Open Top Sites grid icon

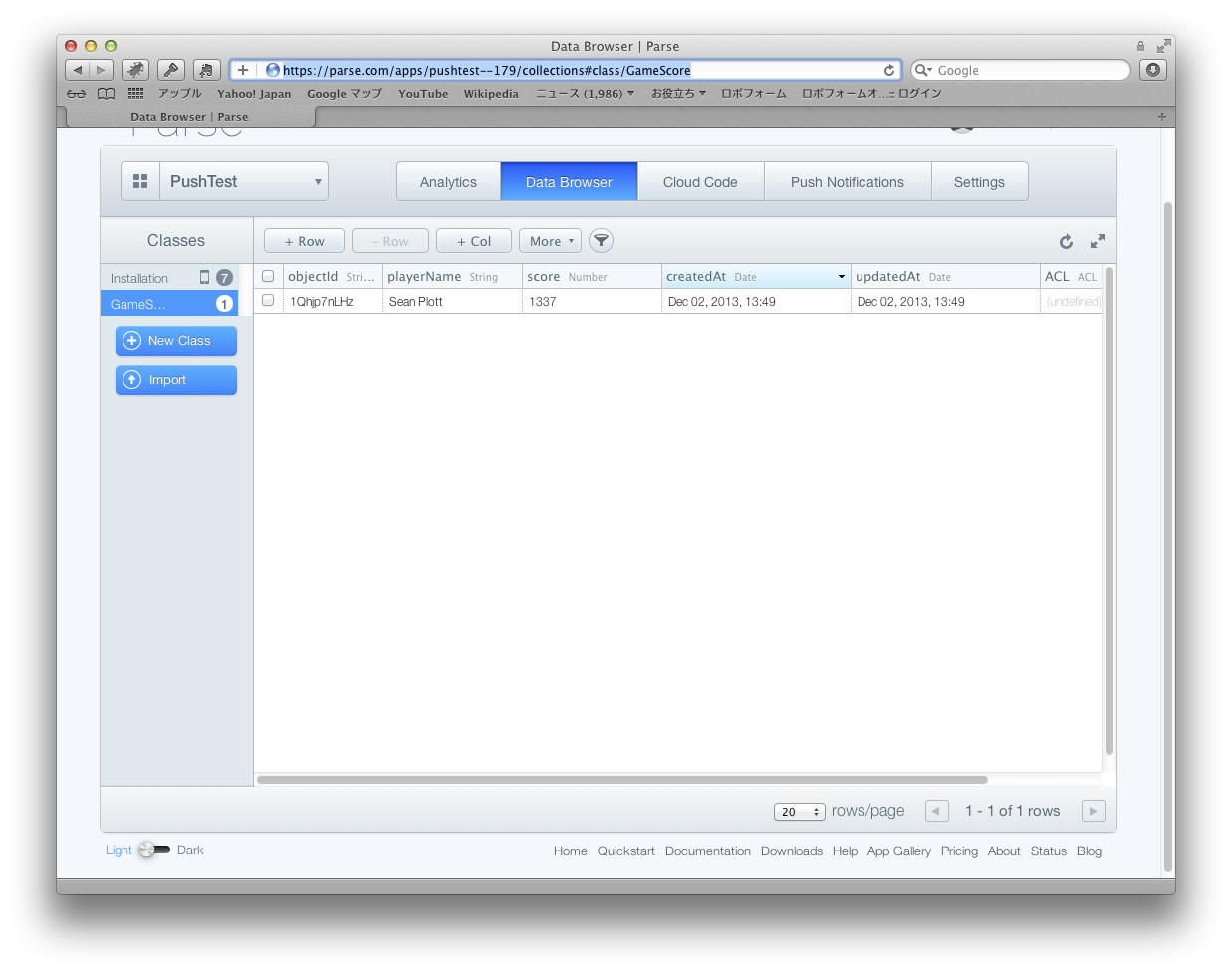(136, 94)
